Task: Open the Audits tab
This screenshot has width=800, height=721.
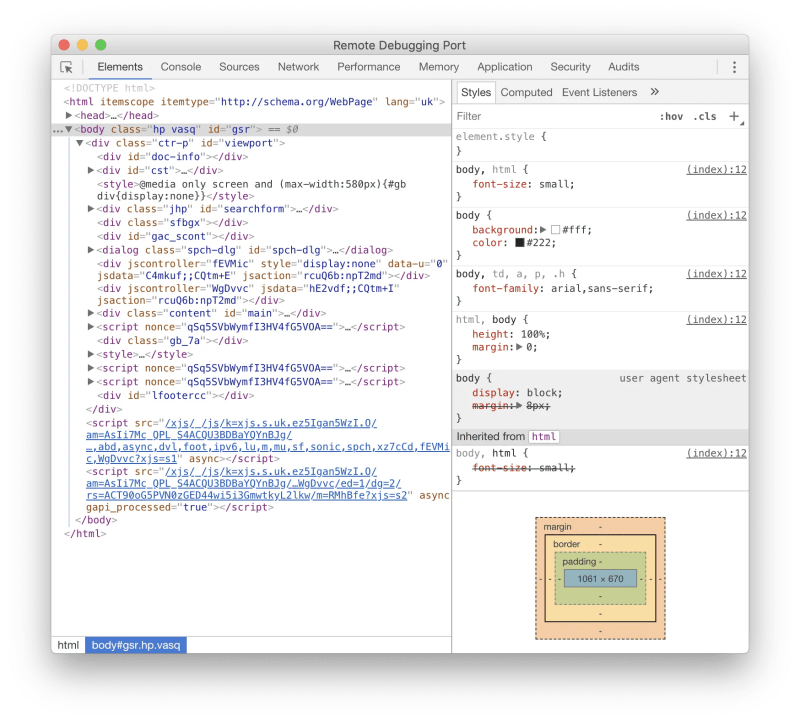Action: coord(623,67)
